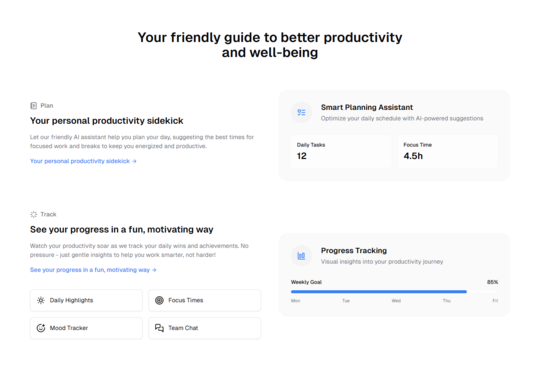Click the Smart Planning Assistant list icon

[x=301, y=112]
